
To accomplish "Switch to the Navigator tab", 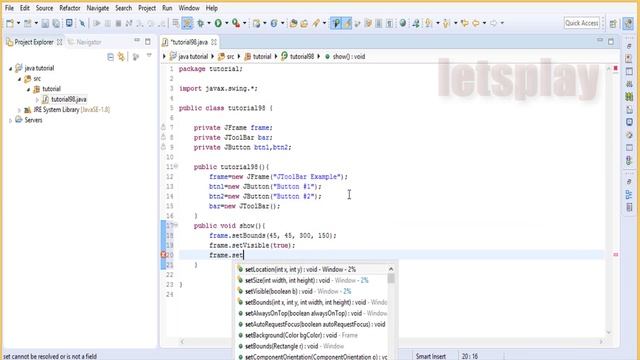I will [84, 42].
